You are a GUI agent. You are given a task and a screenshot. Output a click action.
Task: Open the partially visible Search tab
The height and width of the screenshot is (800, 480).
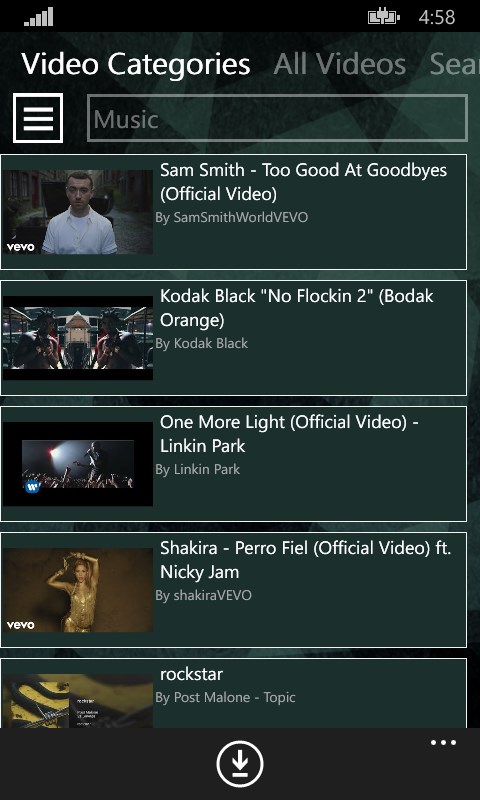(454, 64)
